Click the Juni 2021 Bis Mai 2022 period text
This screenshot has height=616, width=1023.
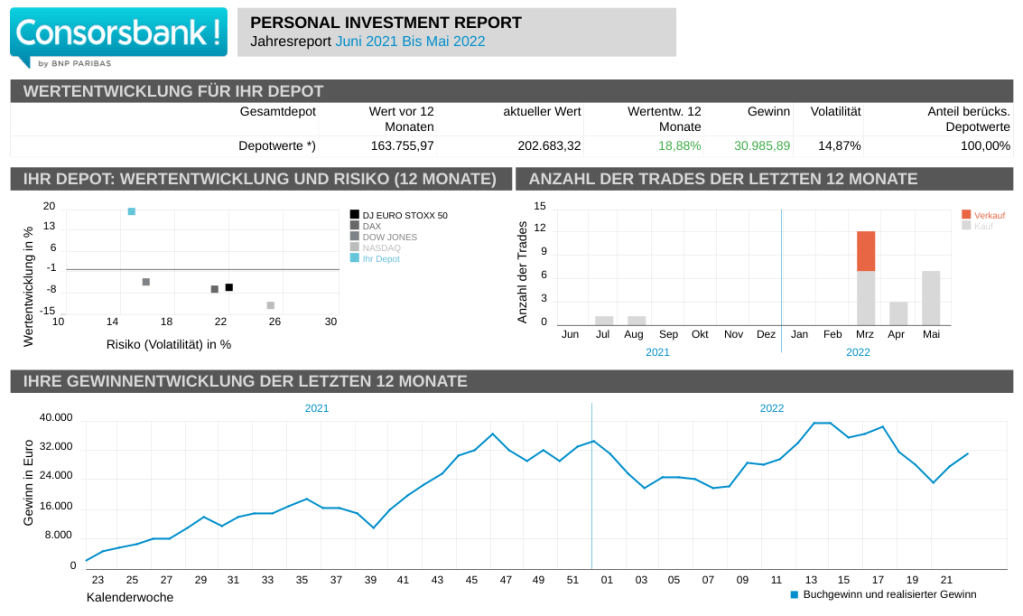point(410,41)
